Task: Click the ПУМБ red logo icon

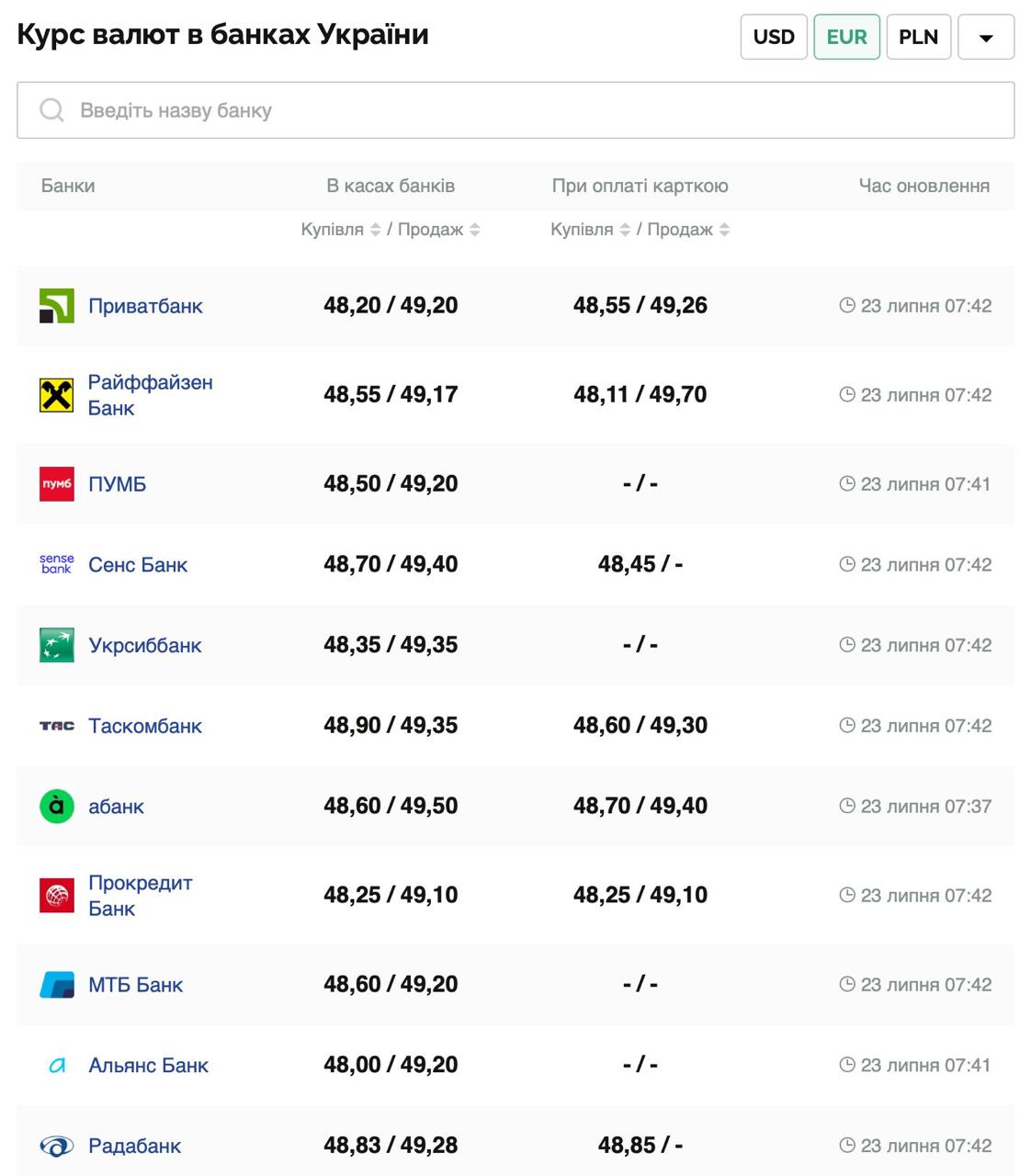Action: (56, 484)
